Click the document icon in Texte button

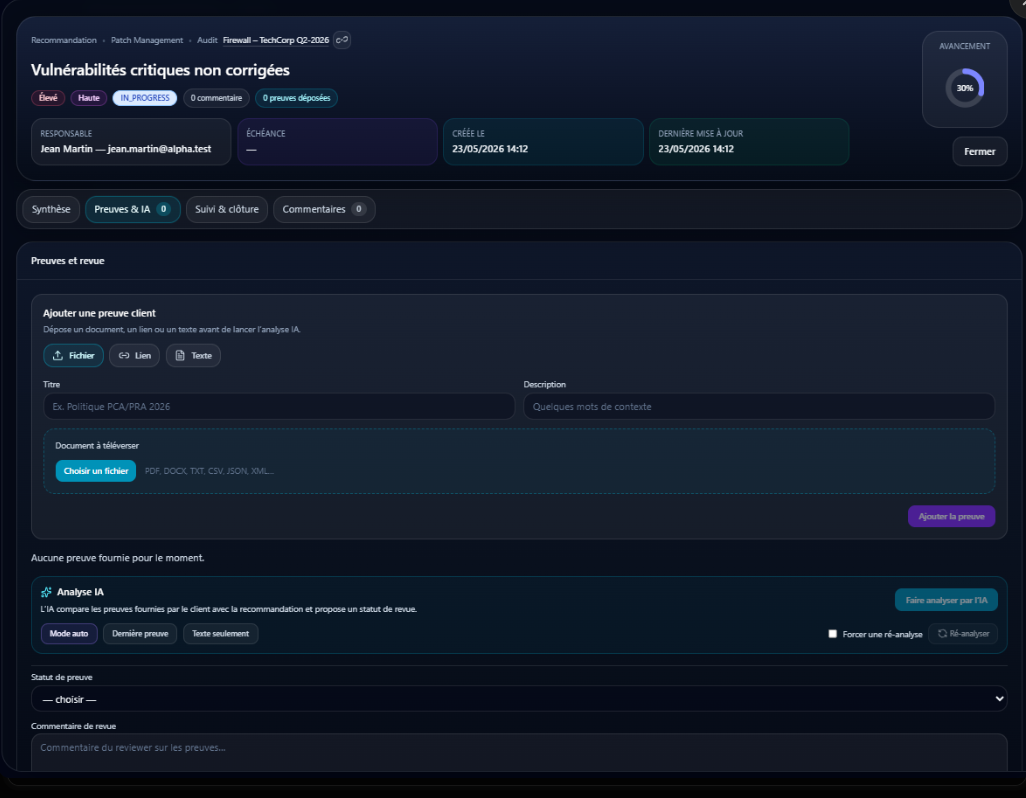click(180, 355)
